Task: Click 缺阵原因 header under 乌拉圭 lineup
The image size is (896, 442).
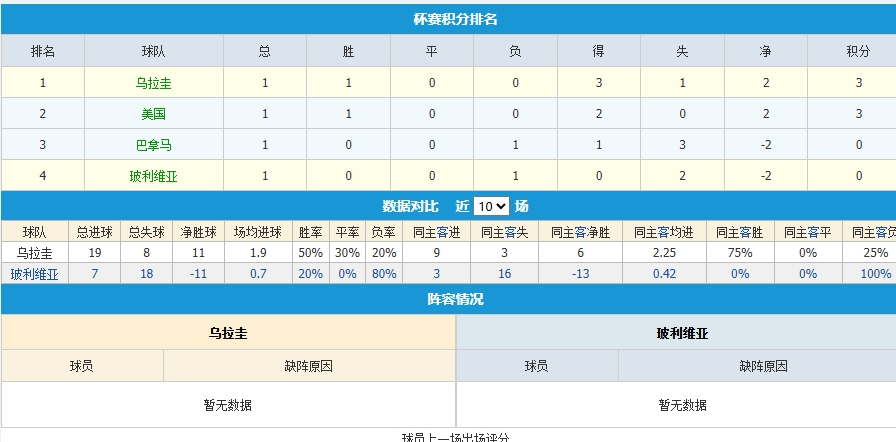Action: pyautogui.click(x=309, y=366)
